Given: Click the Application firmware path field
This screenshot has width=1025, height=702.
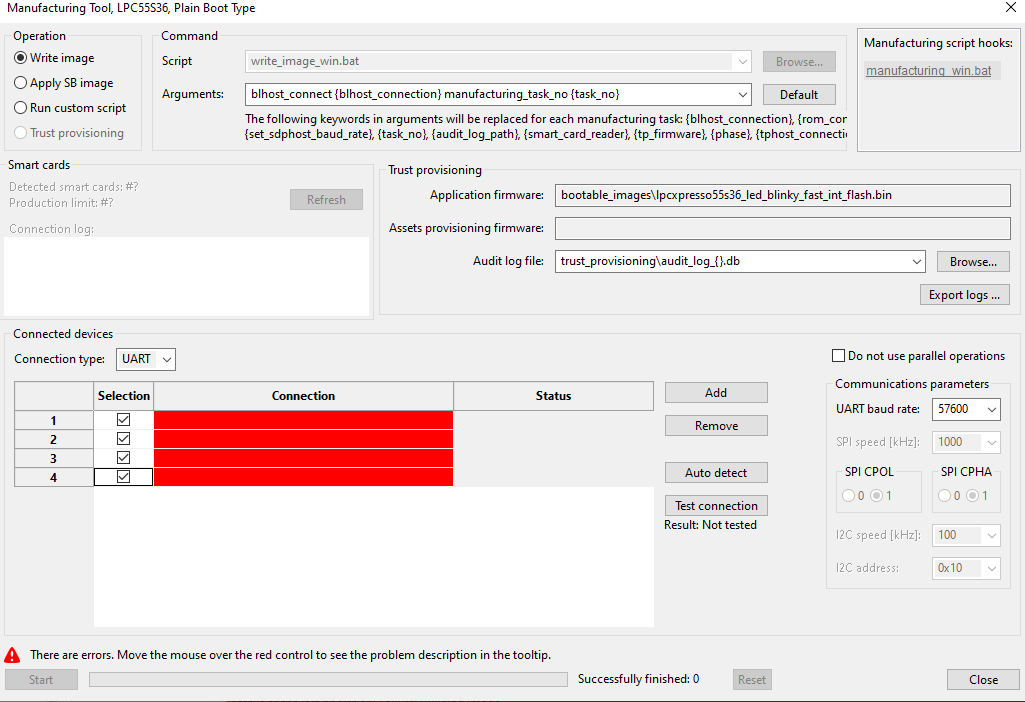Looking at the screenshot, I should tap(782, 195).
